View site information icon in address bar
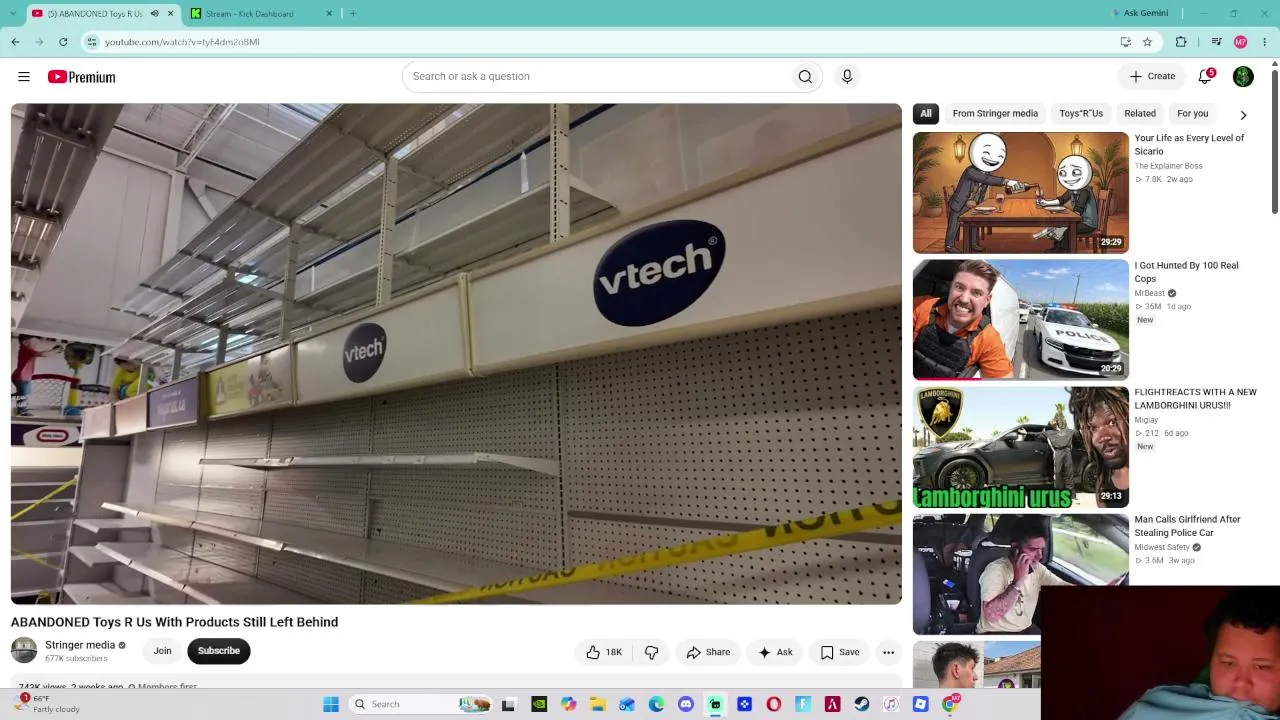 tap(92, 42)
